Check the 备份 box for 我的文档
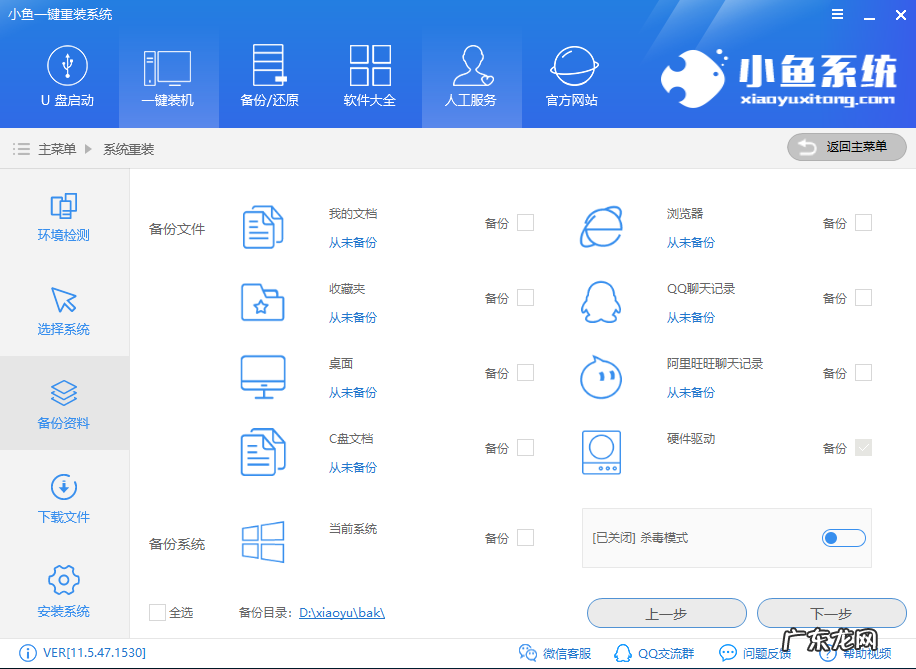The width and height of the screenshot is (916, 669). 525,223
